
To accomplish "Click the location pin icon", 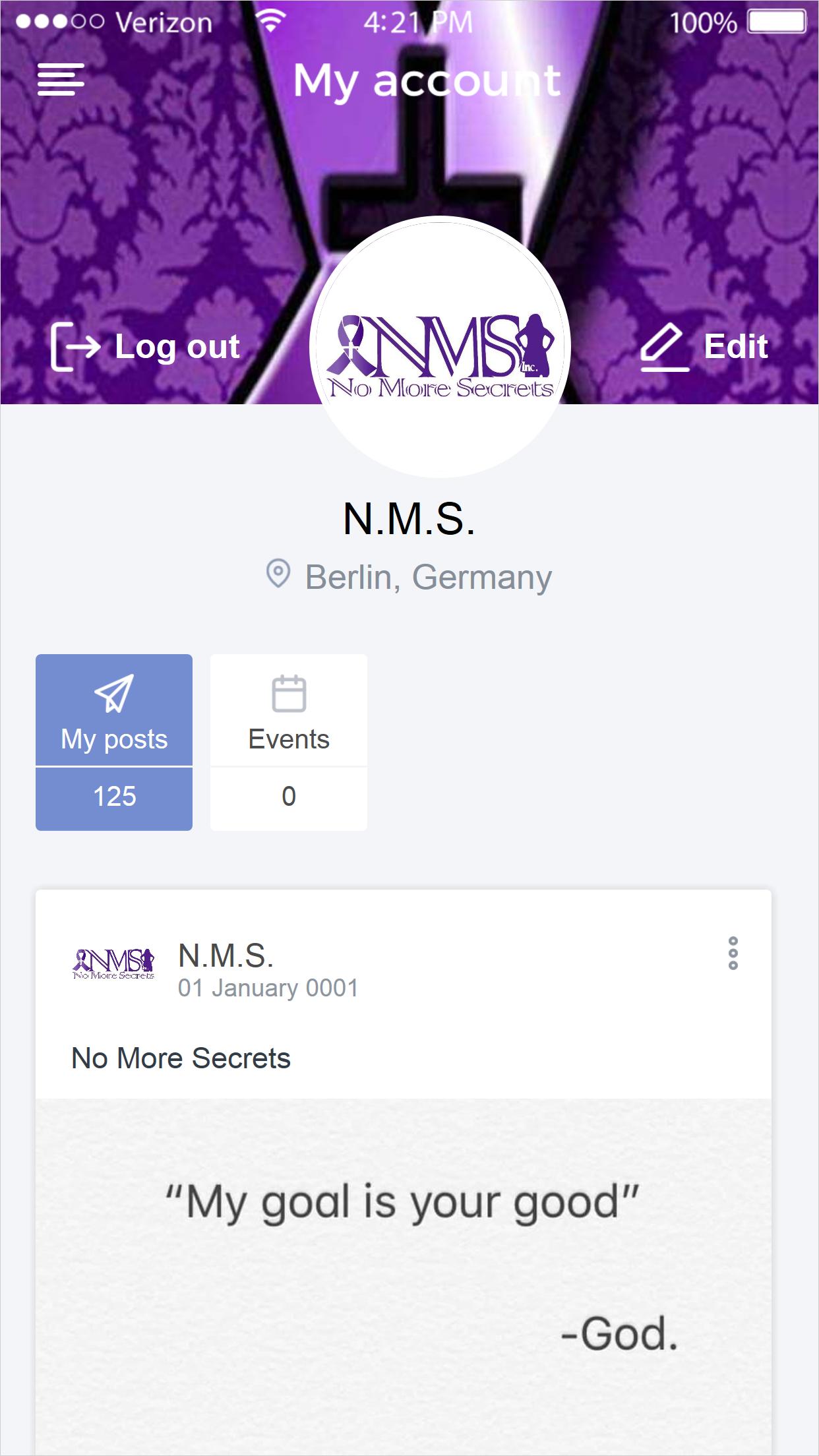I will tap(278, 574).
